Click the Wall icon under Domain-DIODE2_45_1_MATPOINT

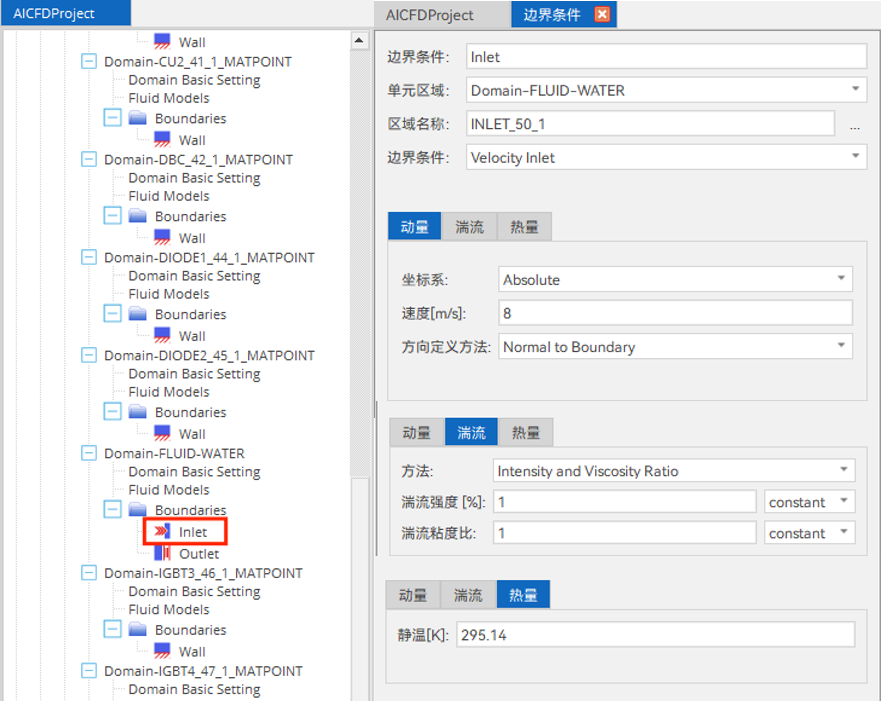click(x=162, y=433)
